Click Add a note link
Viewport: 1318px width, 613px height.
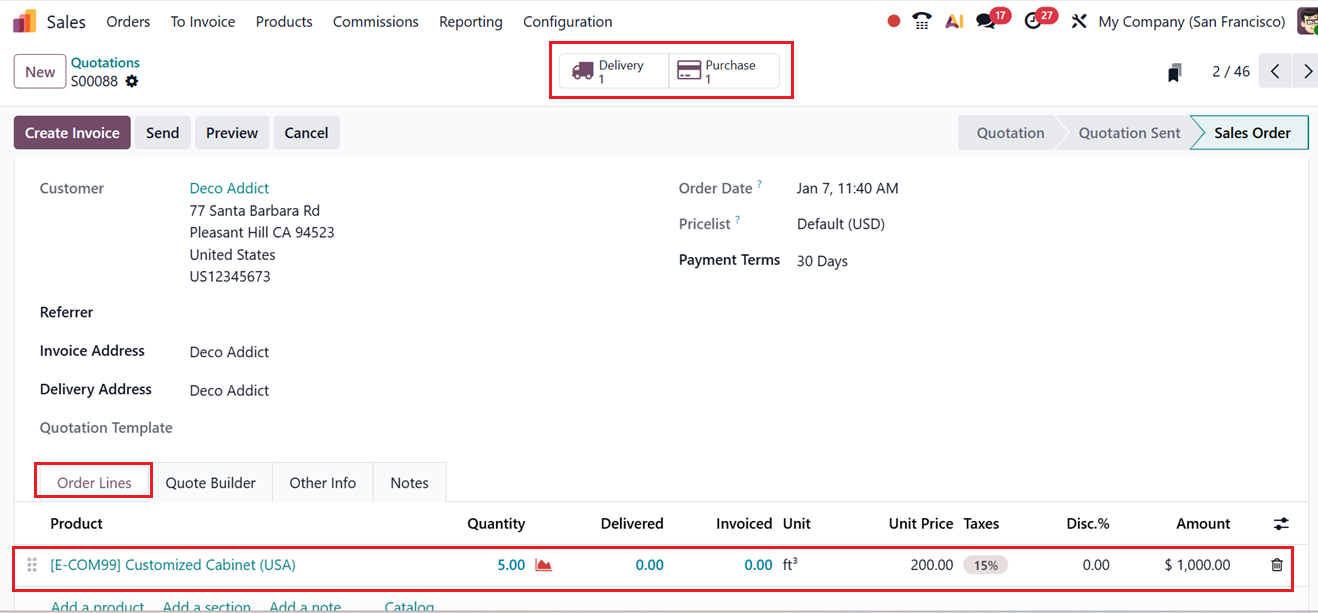(305, 606)
